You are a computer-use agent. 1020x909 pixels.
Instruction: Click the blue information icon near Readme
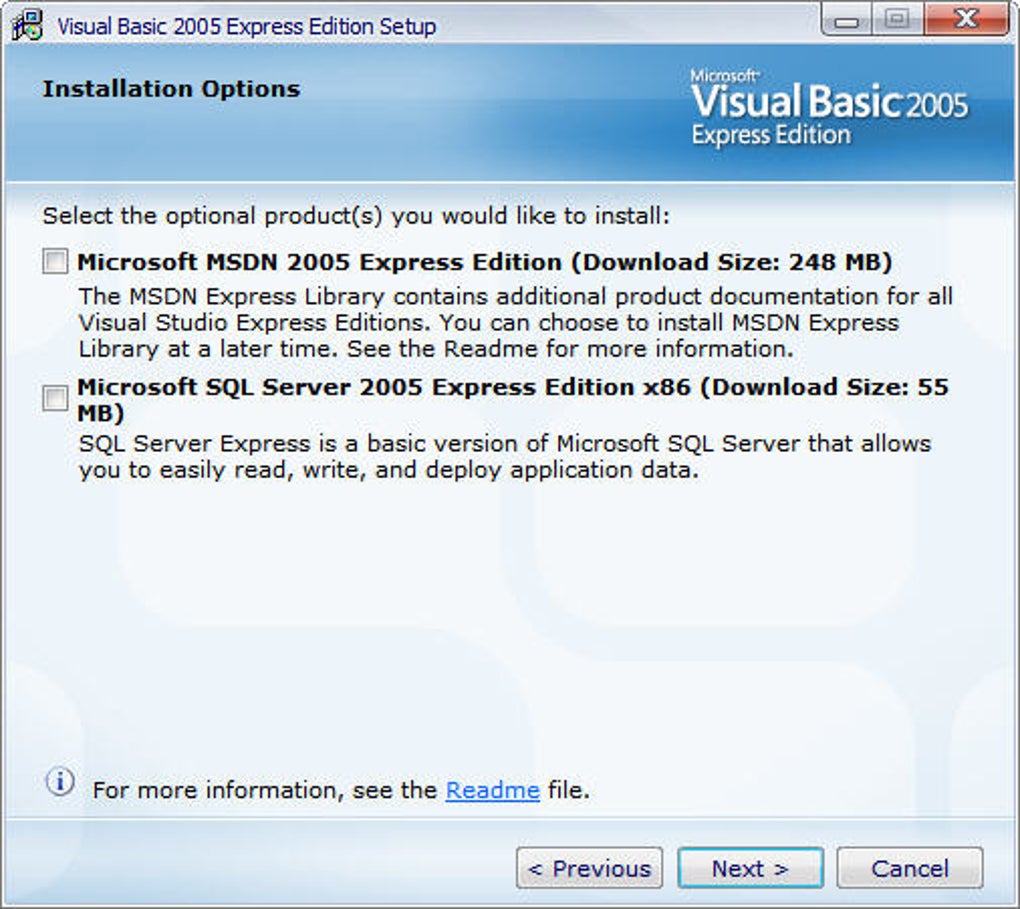(60, 781)
